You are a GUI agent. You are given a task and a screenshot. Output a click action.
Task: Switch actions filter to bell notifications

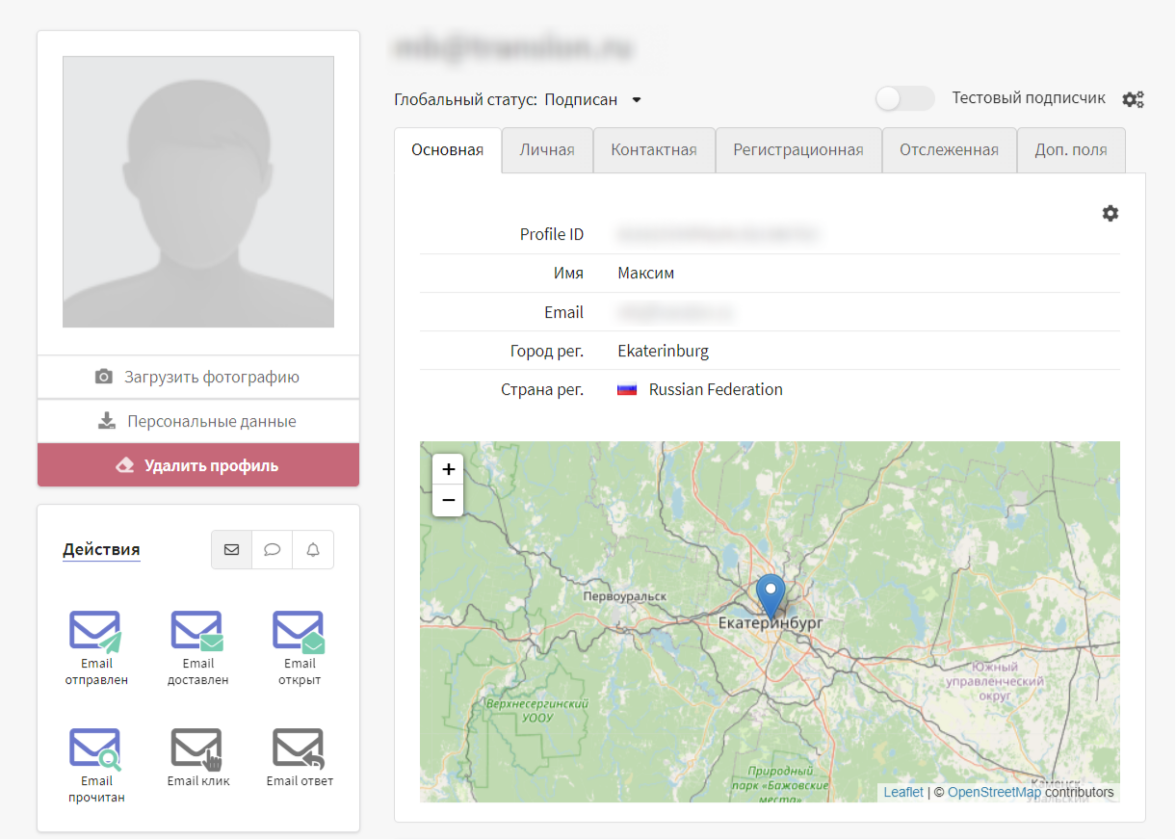coord(313,550)
